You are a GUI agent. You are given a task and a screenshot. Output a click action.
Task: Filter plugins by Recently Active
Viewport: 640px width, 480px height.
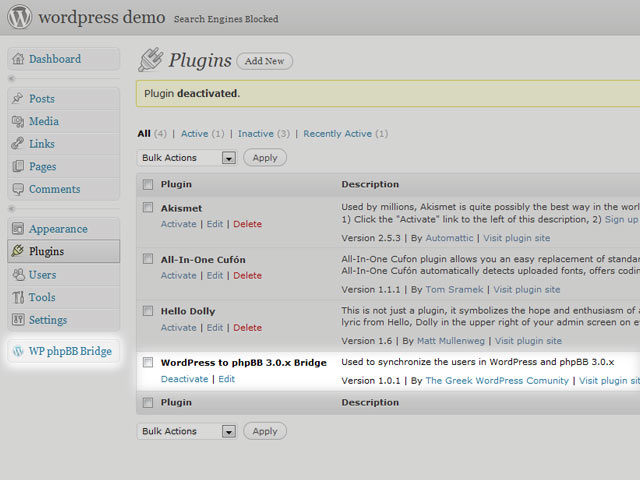click(338, 133)
